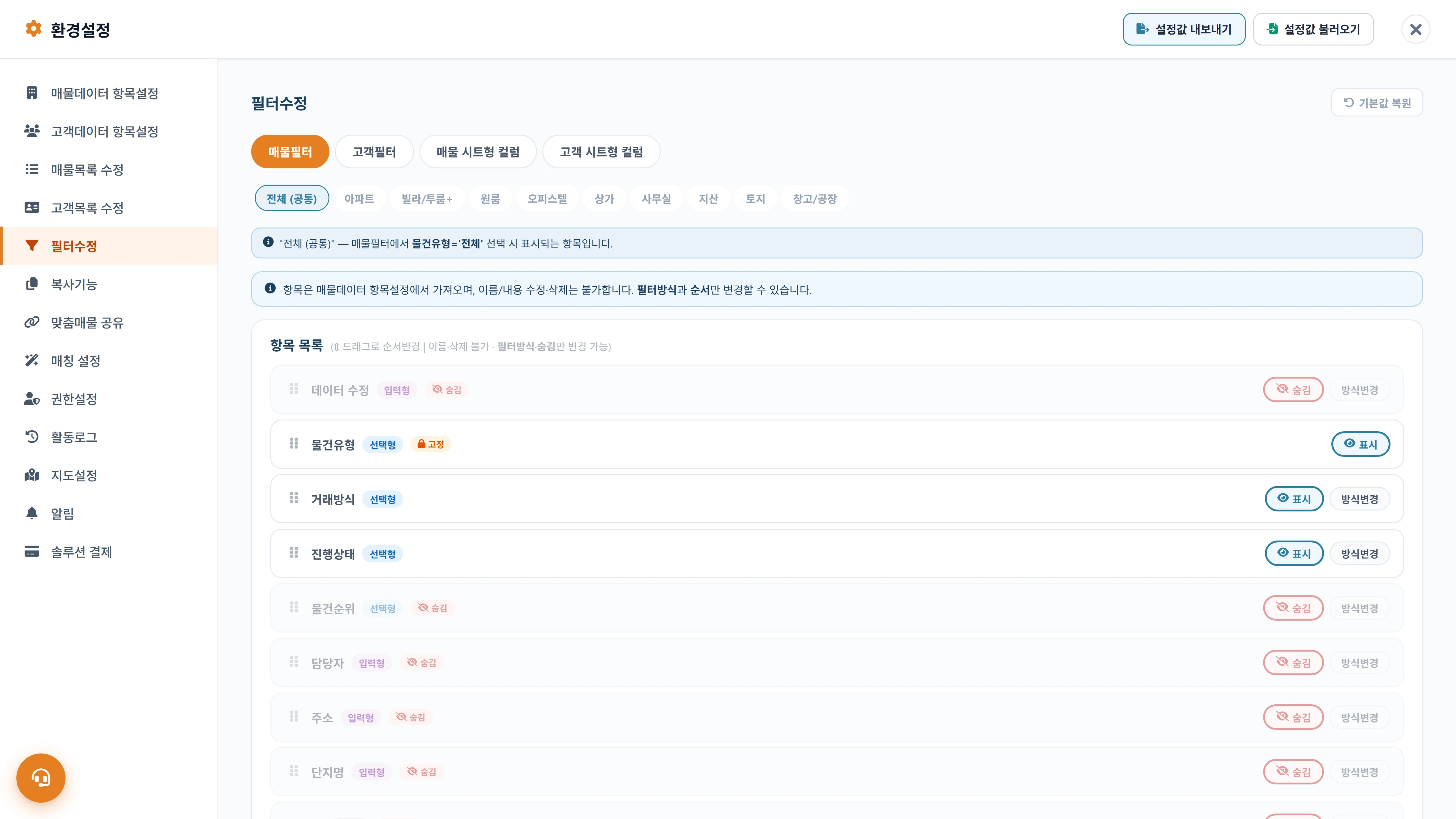Open the headset support chat button
1456x819 pixels.
(x=41, y=778)
